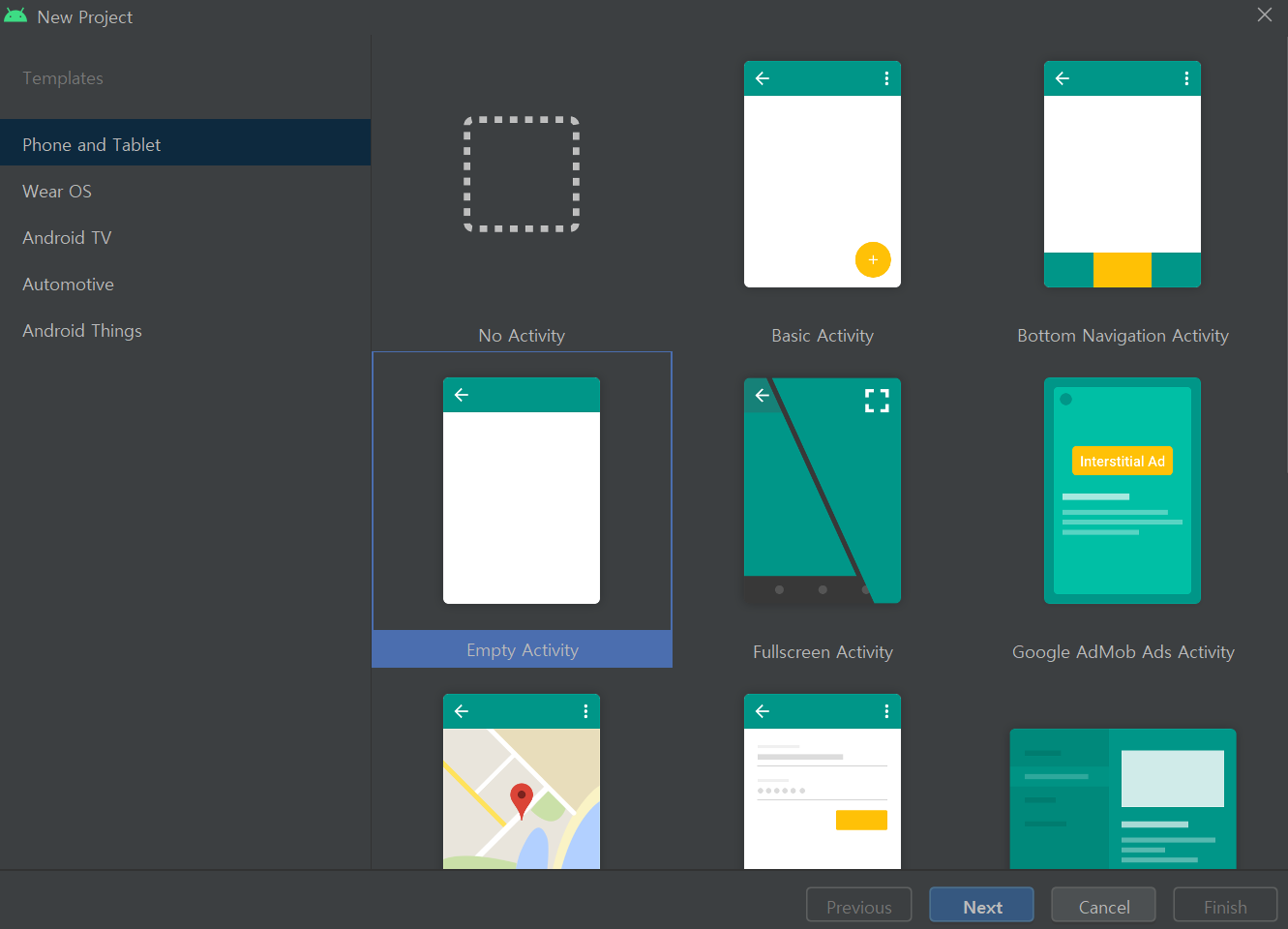Image resolution: width=1288 pixels, height=929 pixels.
Task: Open the Automotive templates category
Action: (x=185, y=285)
